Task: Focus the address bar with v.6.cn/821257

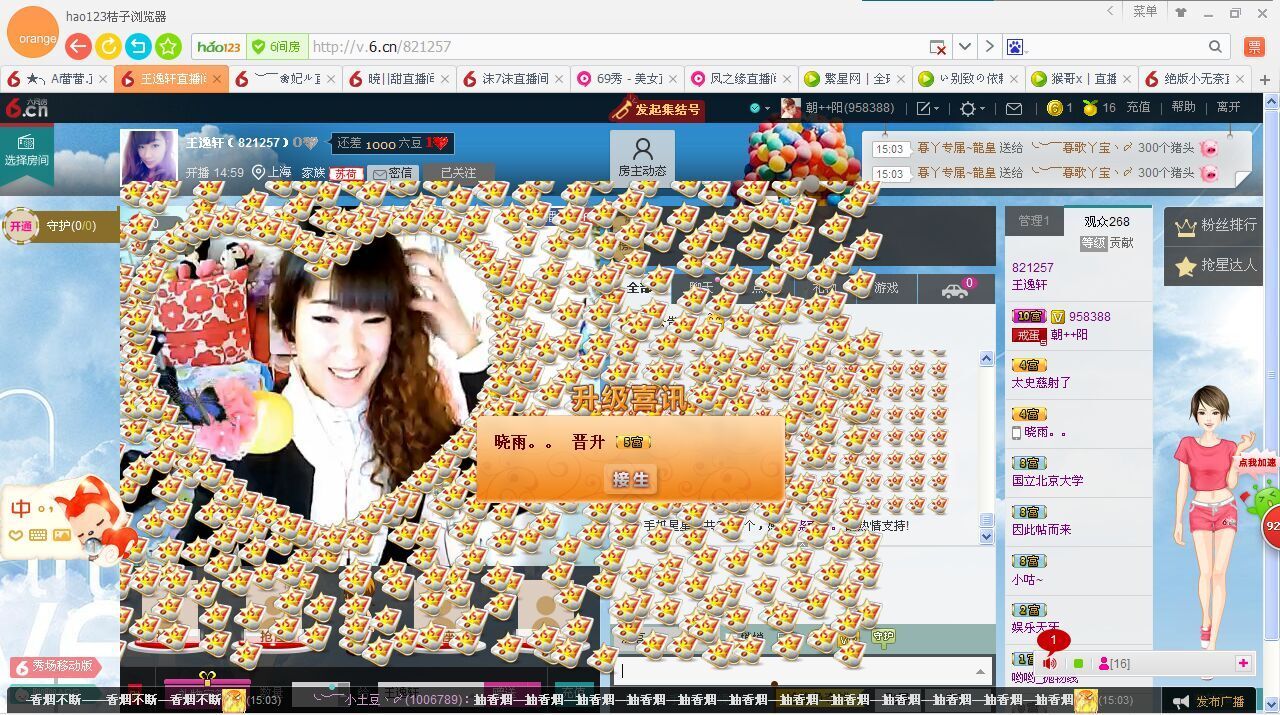Action: (615, 47)
